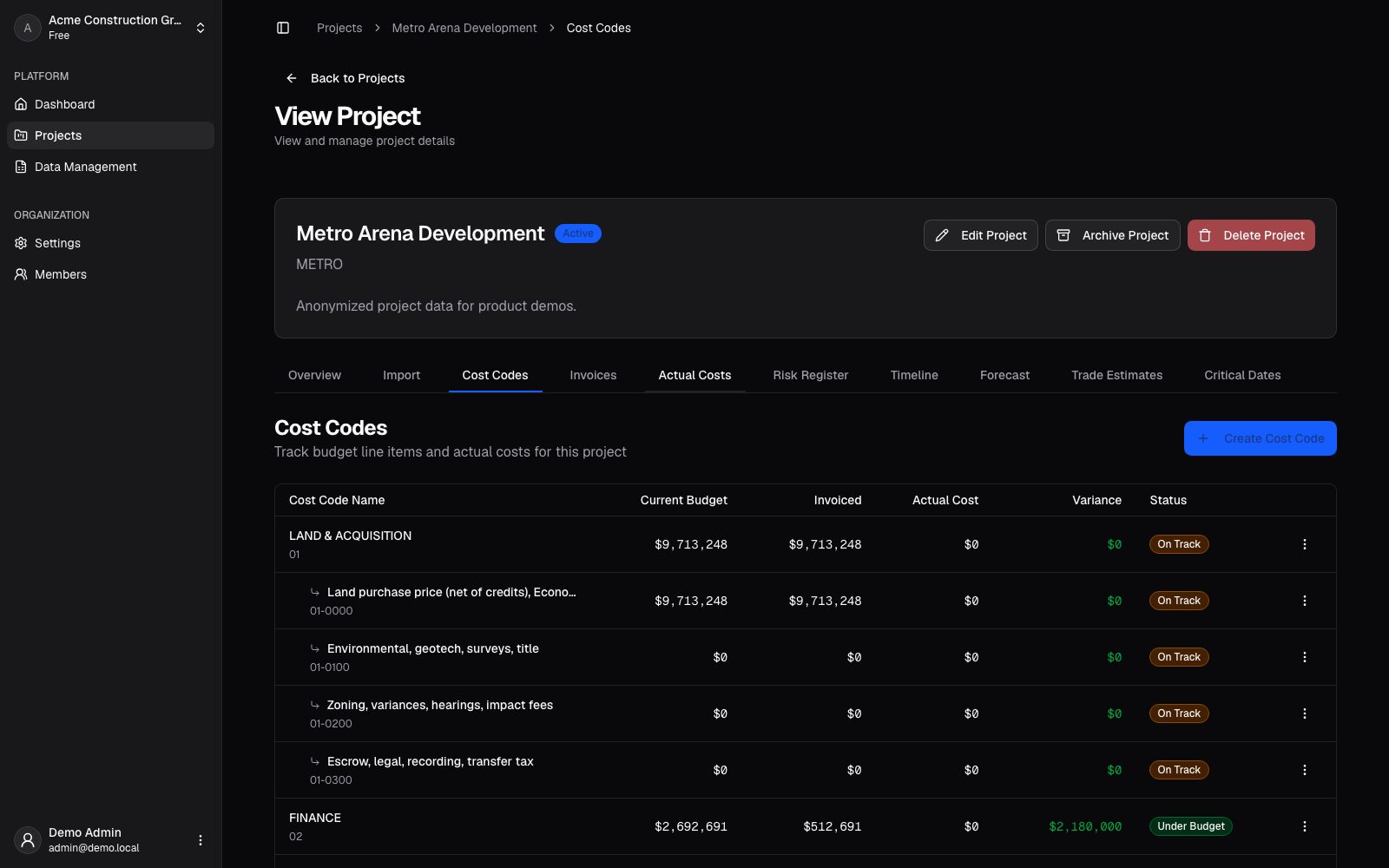Click the Data Management document icon
Viewport: 1389px width, 868px height.
pos(21,167)
